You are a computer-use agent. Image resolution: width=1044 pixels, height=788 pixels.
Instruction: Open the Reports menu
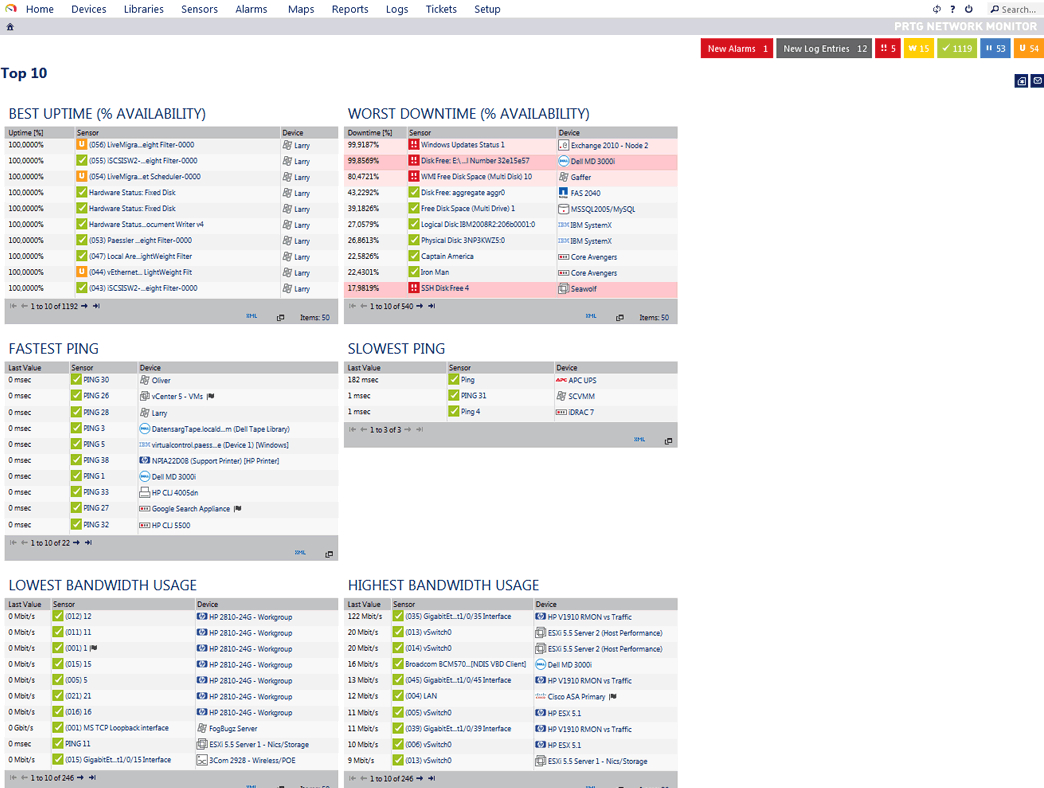pos(350,9)
